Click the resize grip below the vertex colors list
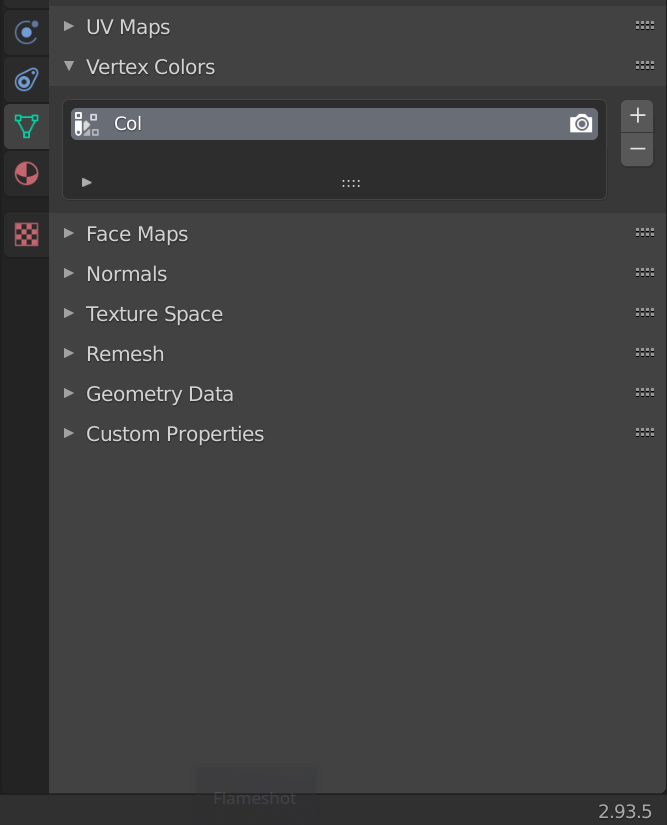Viewport: 667px width, 825px height. tap(350, 182)
